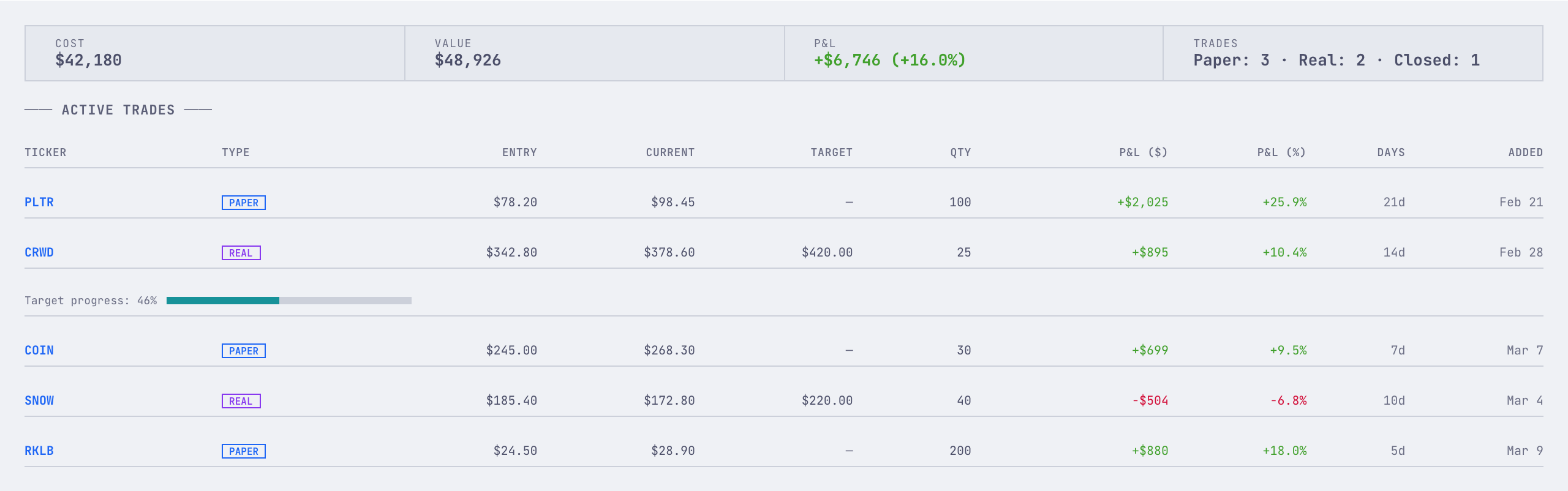The image size is (1568, 491).
Task: Select the COIN ticker link
Action: (x=39, y=350)
